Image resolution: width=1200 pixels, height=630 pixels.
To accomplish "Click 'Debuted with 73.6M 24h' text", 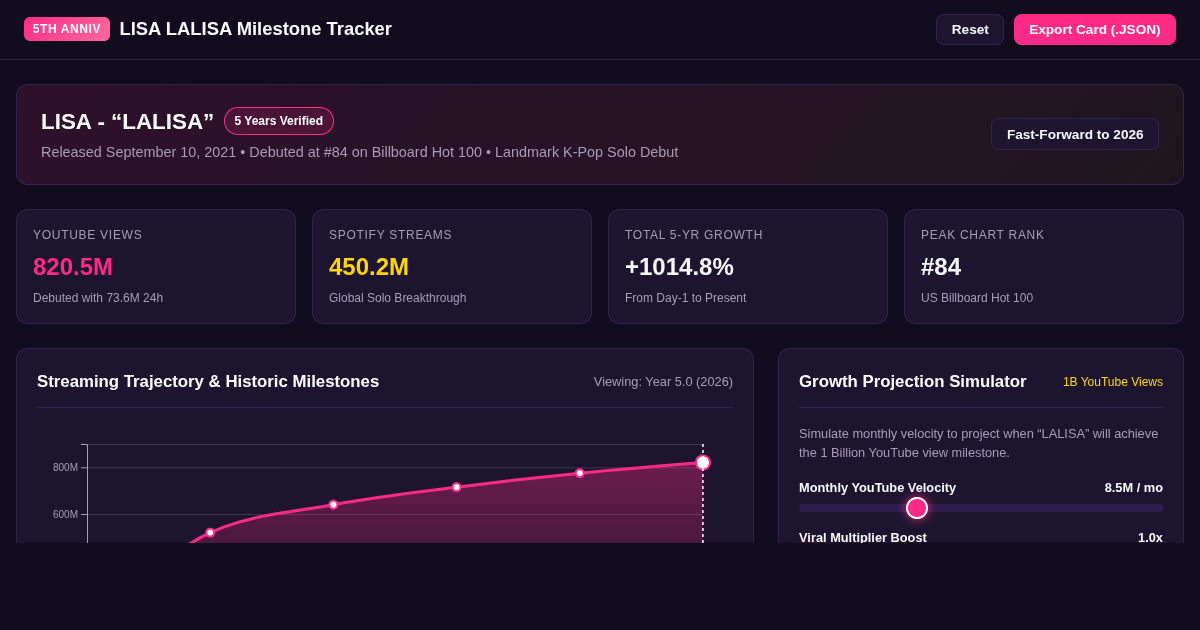I will click(x=98, y=298).
